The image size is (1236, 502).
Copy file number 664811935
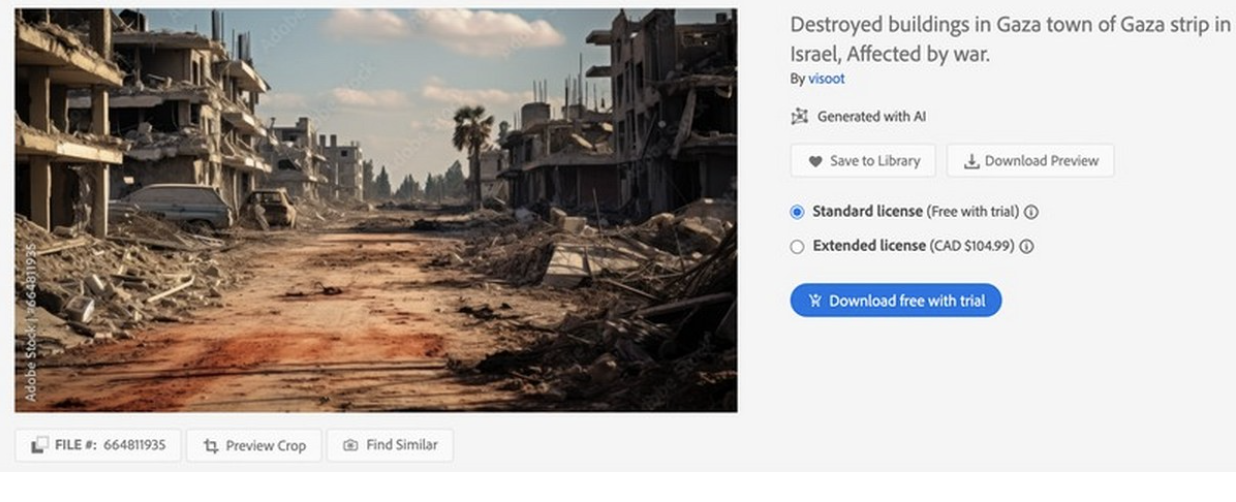click(x=134, y=445)
